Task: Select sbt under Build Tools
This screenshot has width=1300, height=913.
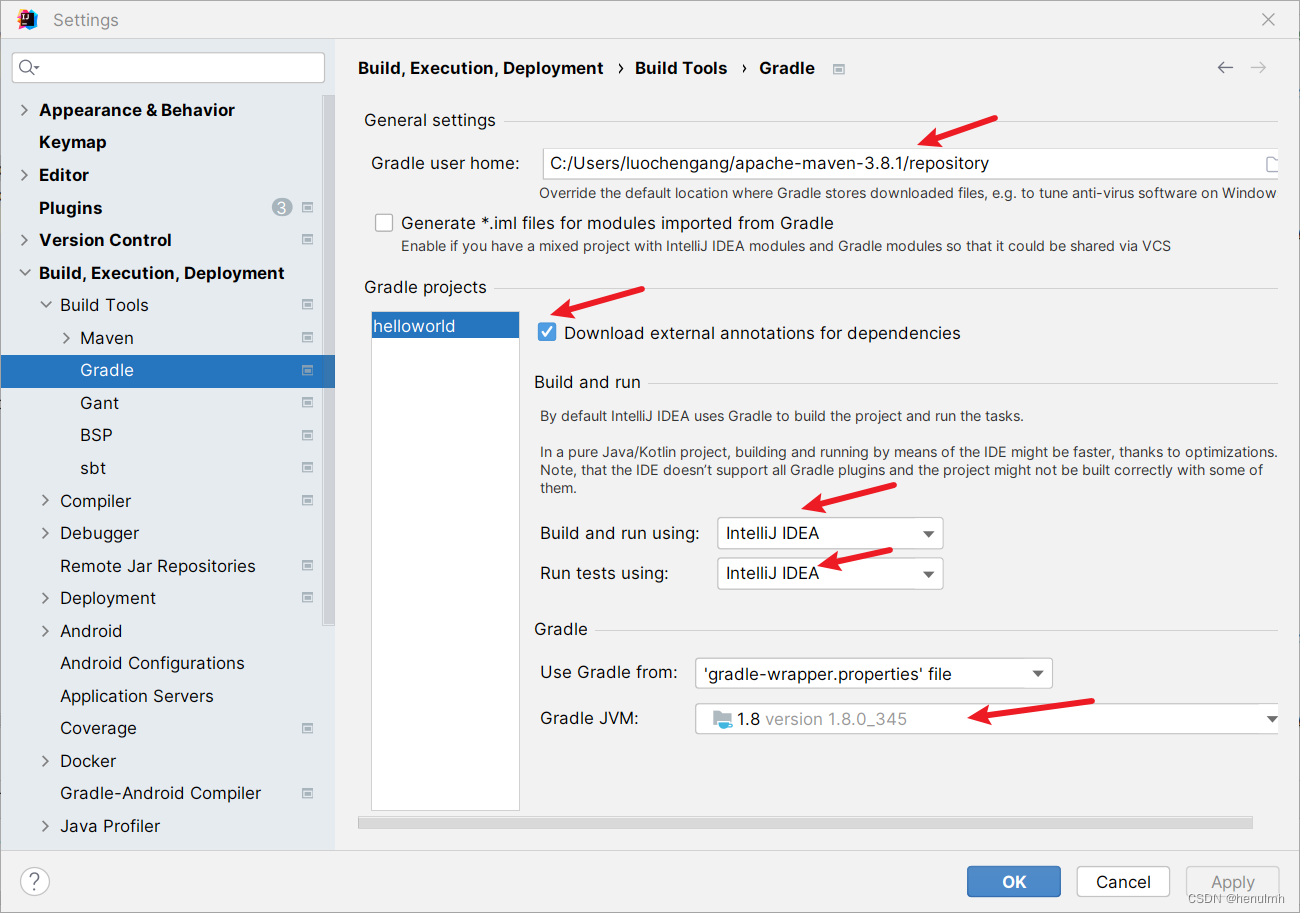Action: [93, 468]
